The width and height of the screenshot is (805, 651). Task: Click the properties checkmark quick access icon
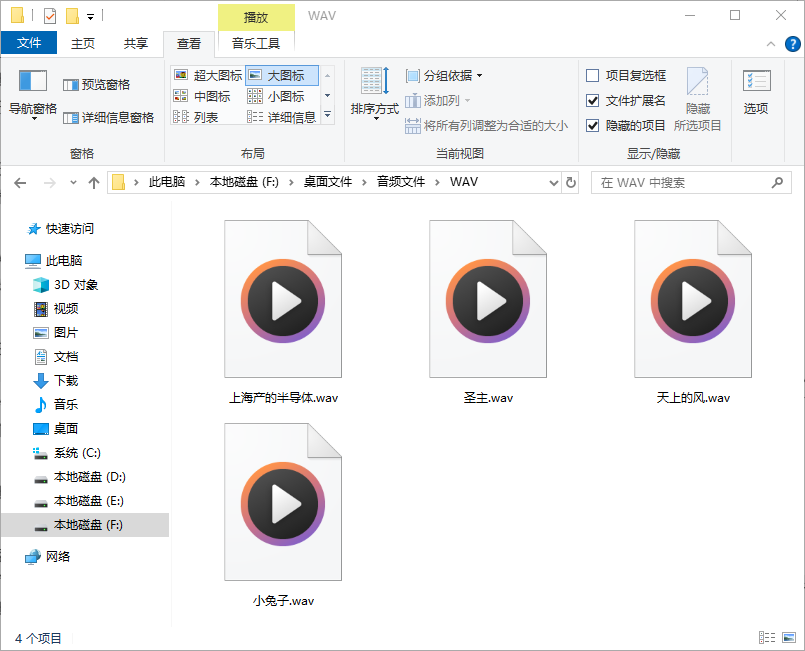(x=50, y=16)
